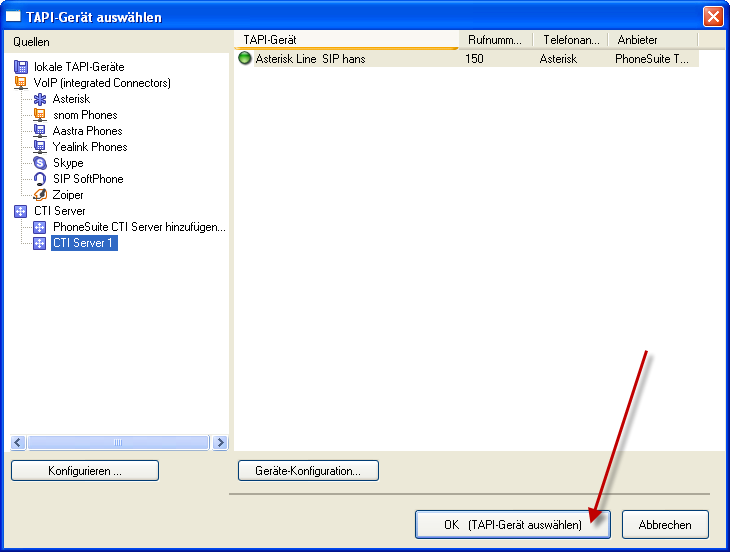Screen dimensions: 730x552
Task: Collapse the CTI Server tree node
Action: pyautogui.click(x=21, y=211)
